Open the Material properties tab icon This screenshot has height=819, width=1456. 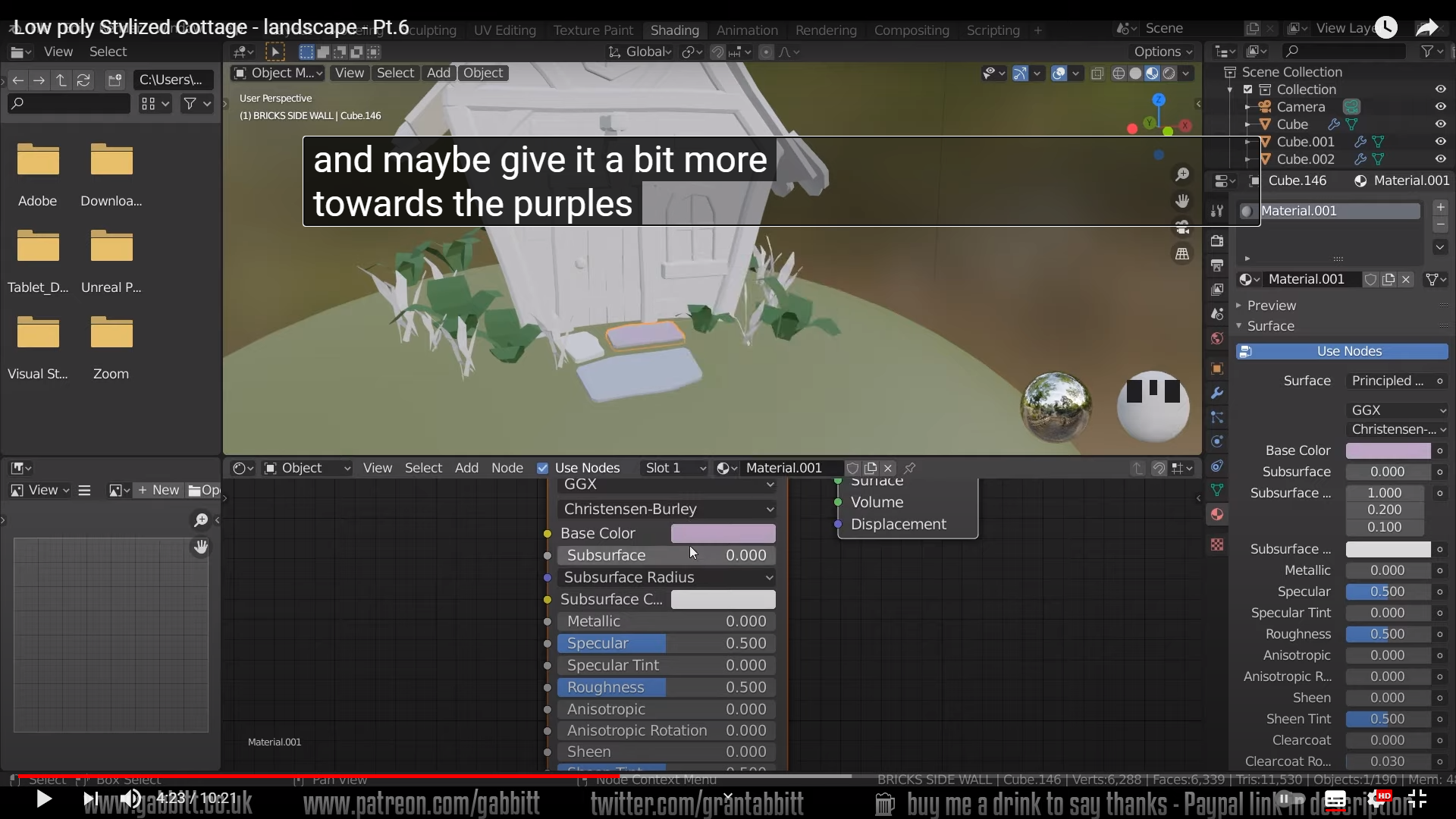point(1217,515)
